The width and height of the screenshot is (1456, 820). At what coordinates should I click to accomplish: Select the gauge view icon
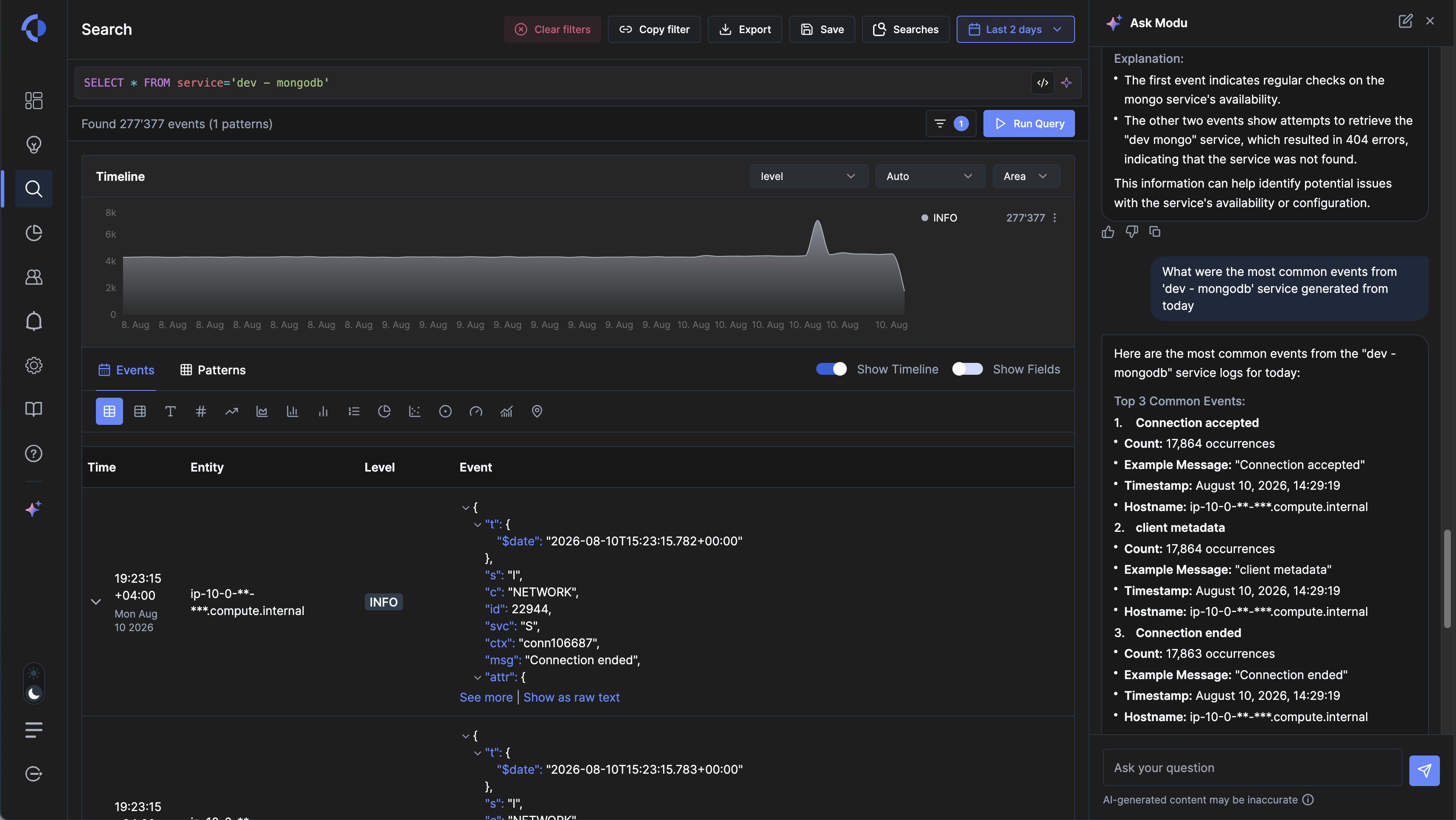coord(476,411)
